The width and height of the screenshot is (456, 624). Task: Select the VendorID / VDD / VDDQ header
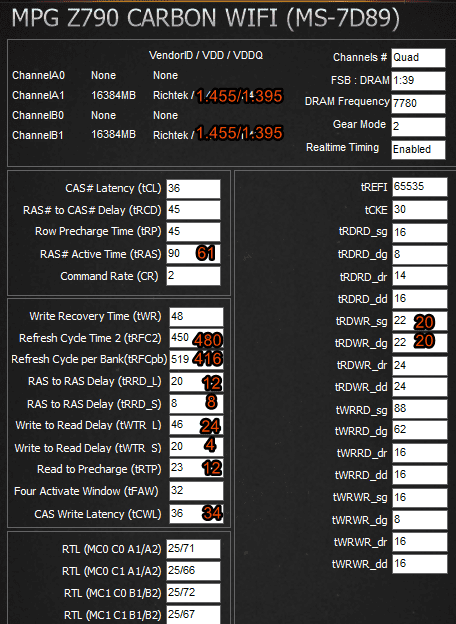pyautogui.click(x=206, y=55)
